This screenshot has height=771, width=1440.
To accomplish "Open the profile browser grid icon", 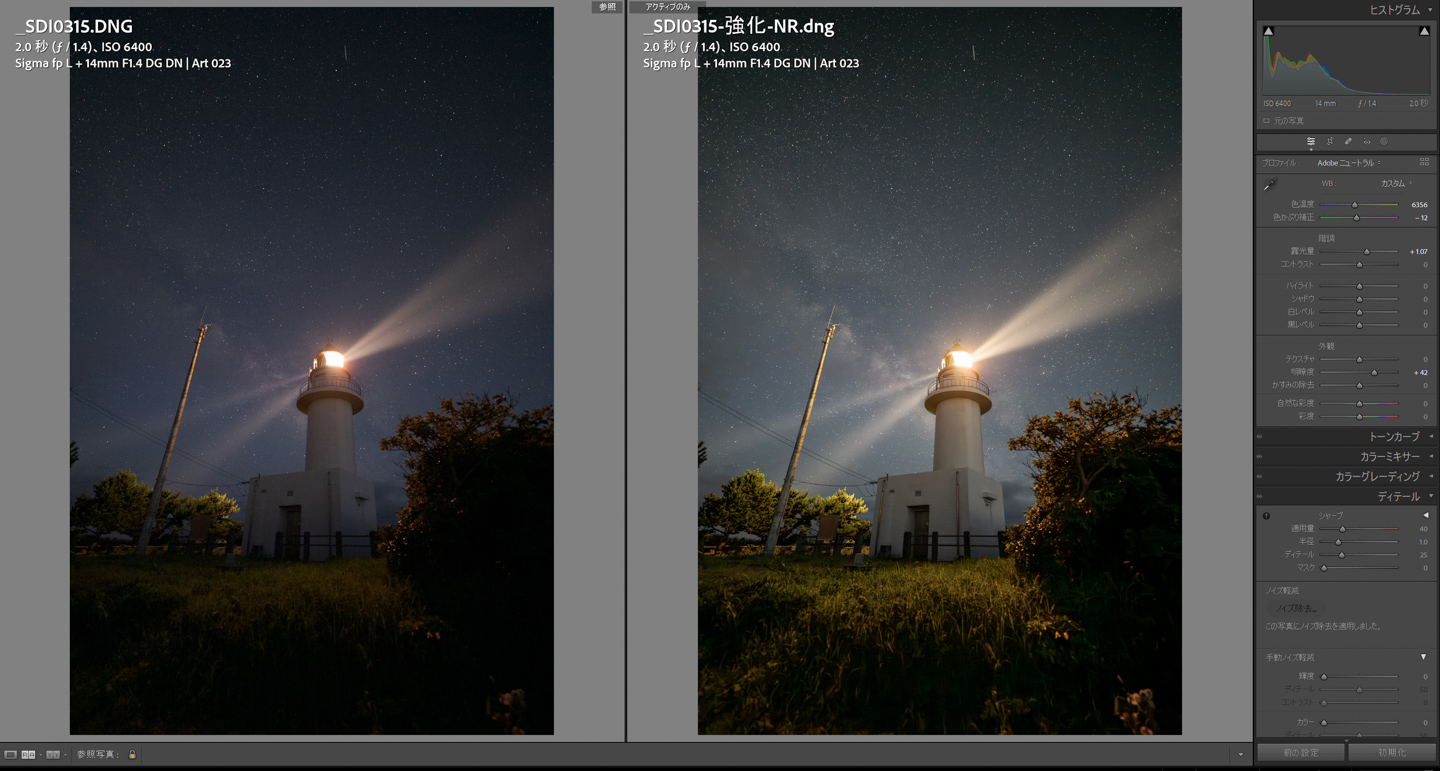I will (1424, 163).
